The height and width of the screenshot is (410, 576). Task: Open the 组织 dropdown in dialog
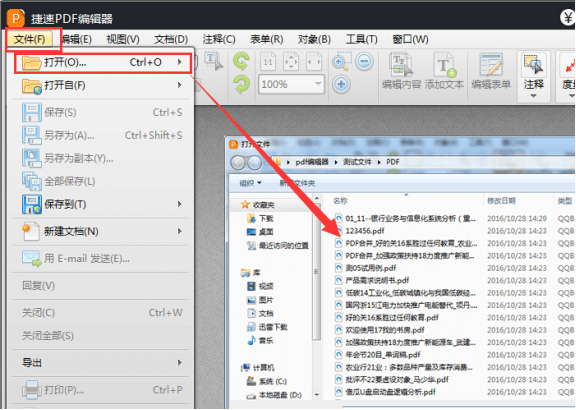(250, 183)
